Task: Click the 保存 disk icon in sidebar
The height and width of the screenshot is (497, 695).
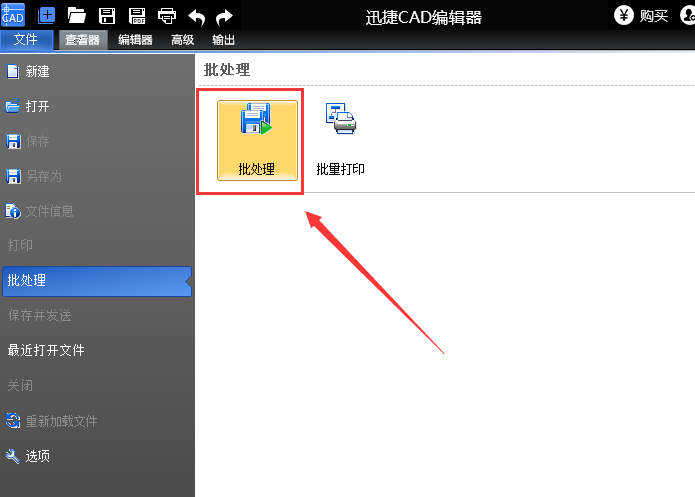Action: click(13, 141)
